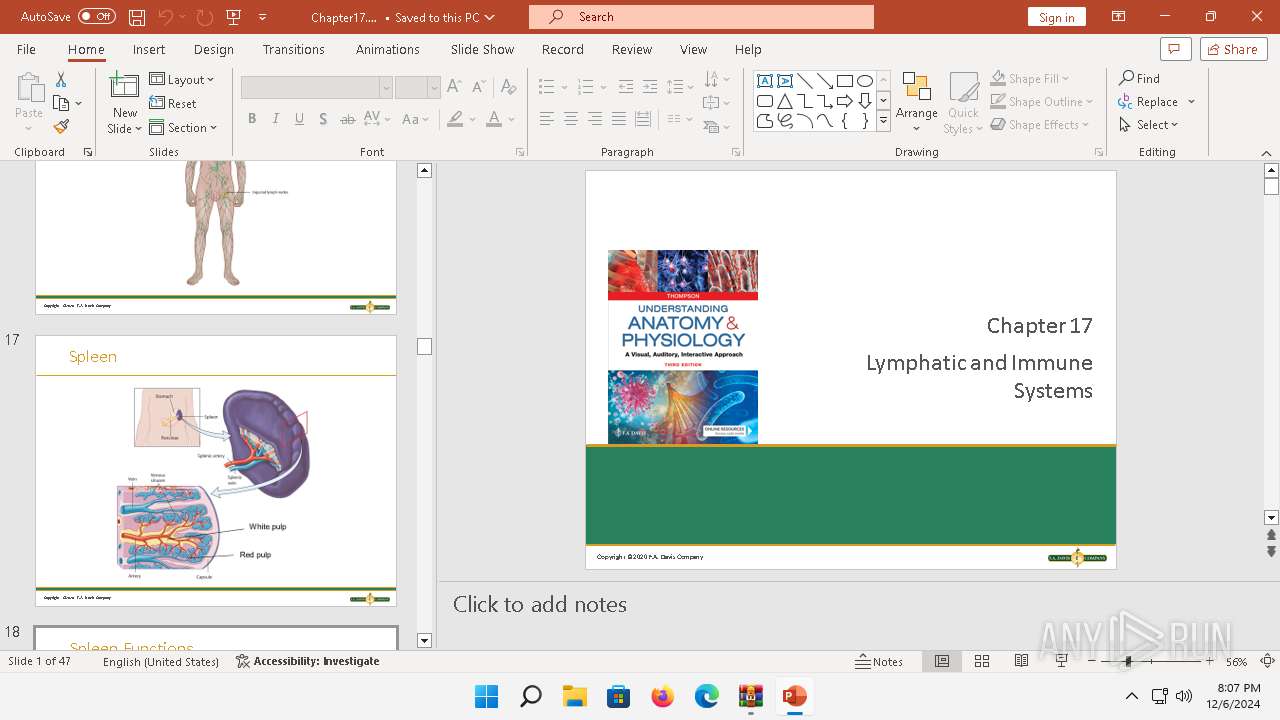The width and height of the screenshot is (1280, 720).
Task: Click Ribbon Display Options icon
Action: [x=1118, y=17]
